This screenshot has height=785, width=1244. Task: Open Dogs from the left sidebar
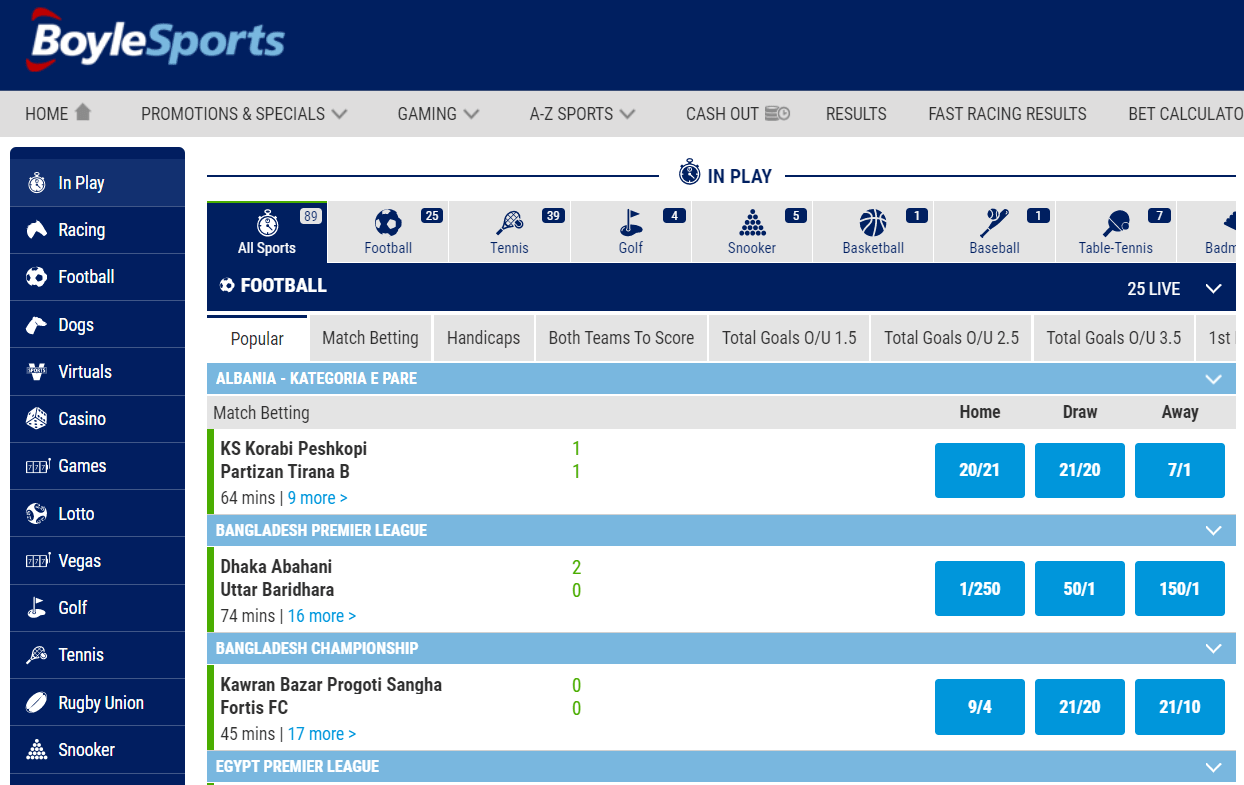pos(76,325)
